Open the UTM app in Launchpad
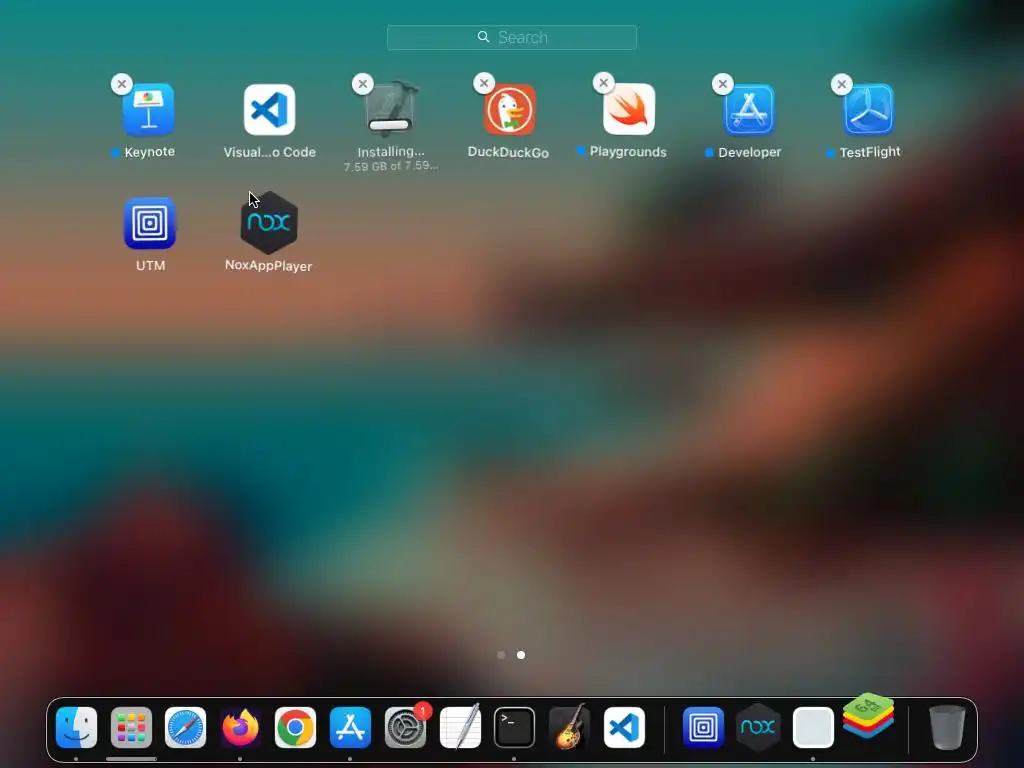Image resolution: width=1024 pixels, height=768 pixels. pyautogui.click(x=150, y=223)
